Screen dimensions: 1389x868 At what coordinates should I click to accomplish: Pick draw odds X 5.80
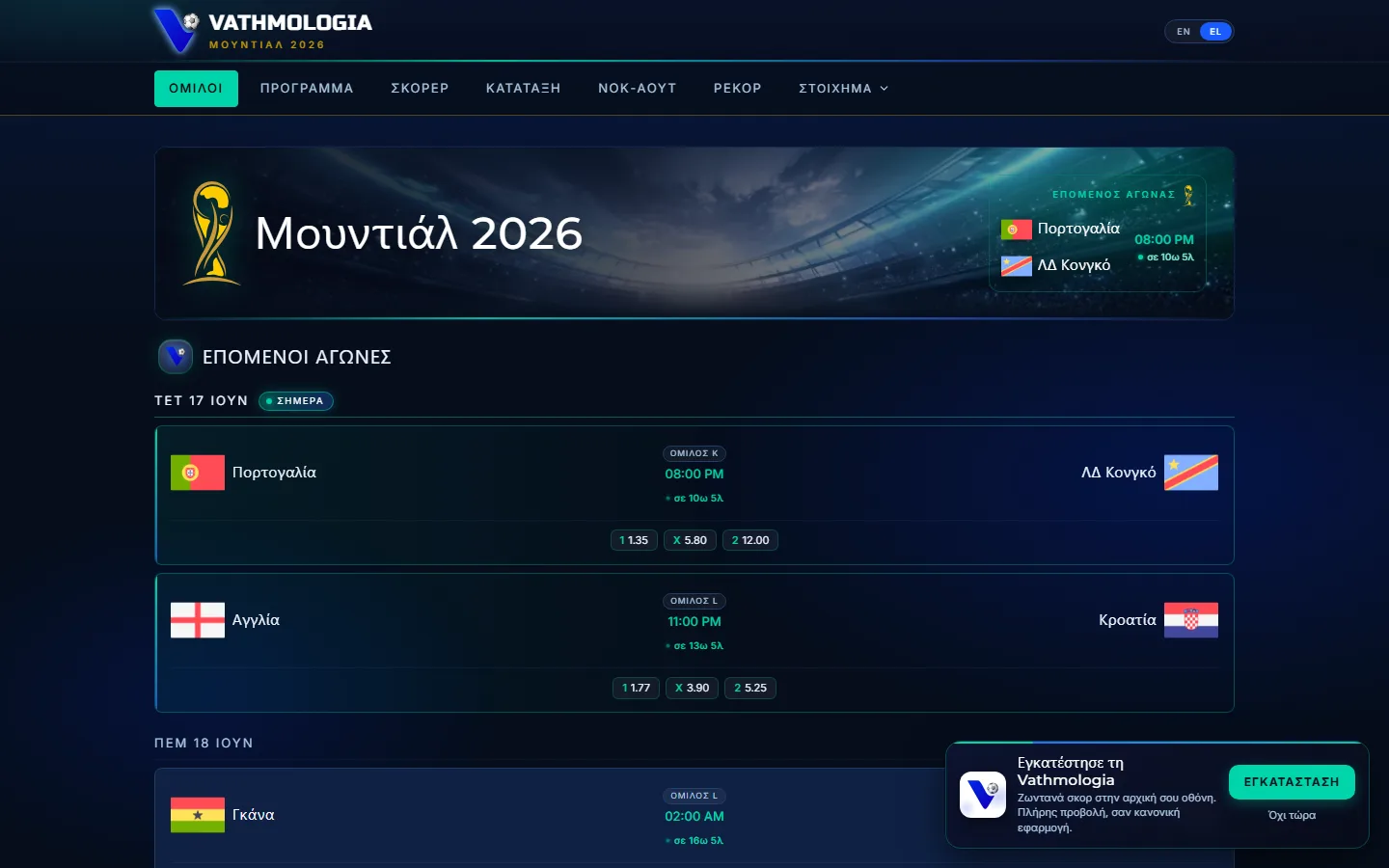(x=690, y=540)
